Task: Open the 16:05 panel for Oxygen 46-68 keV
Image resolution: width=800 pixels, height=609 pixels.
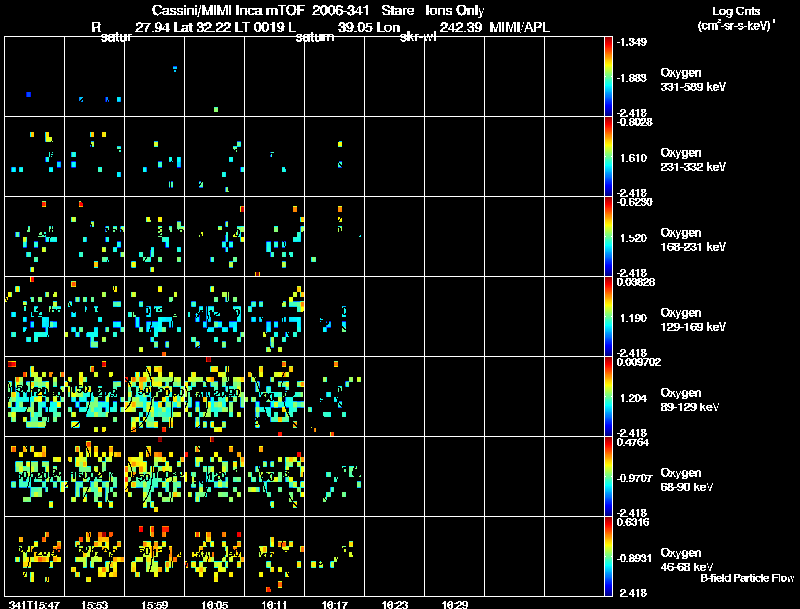Action: pyautogui.click(x=215, y=556)
